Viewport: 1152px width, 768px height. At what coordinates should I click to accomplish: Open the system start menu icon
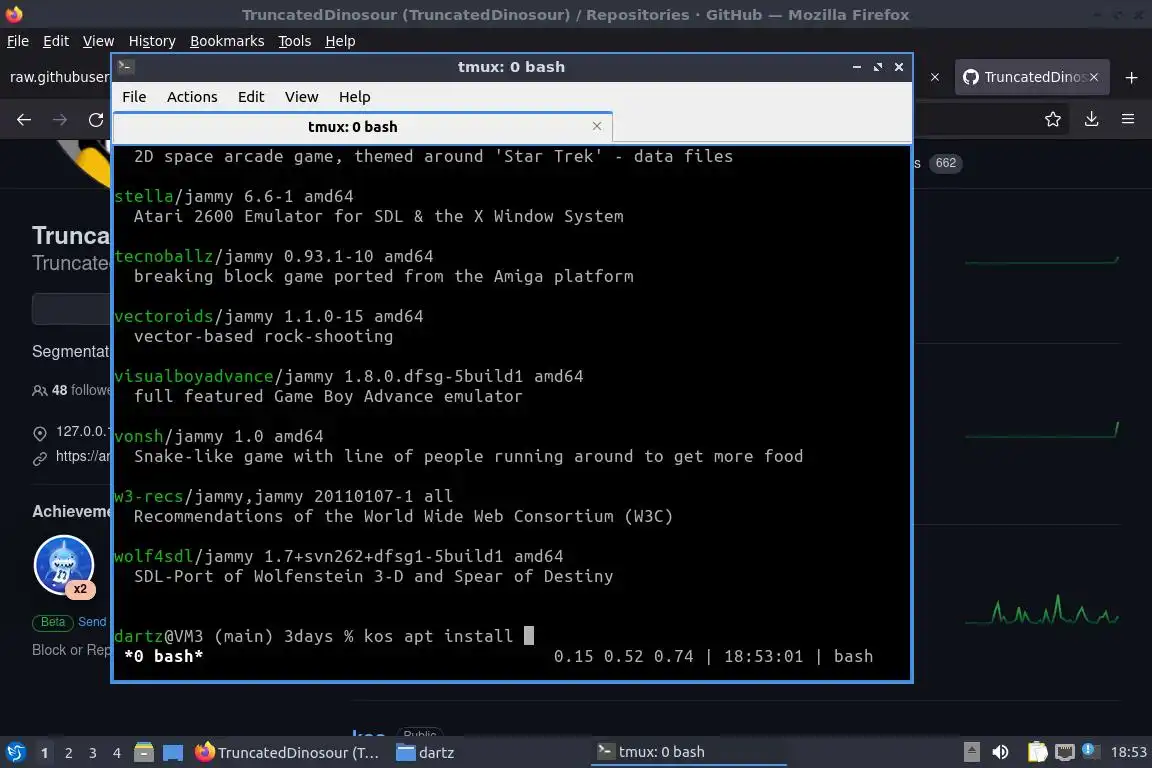coord(15,753)
